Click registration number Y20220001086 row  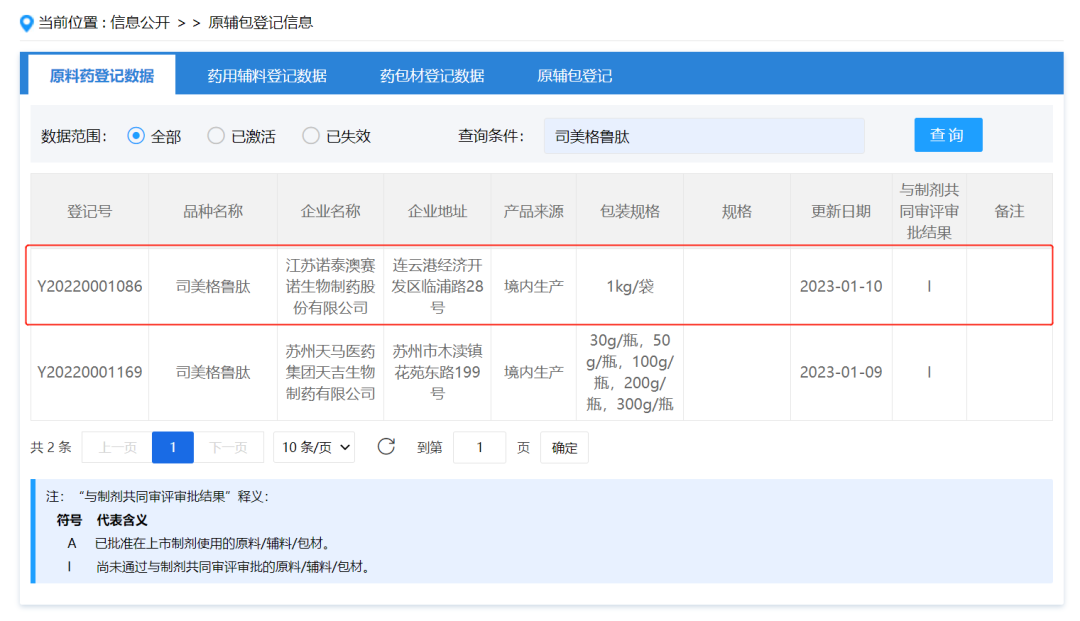90,286
